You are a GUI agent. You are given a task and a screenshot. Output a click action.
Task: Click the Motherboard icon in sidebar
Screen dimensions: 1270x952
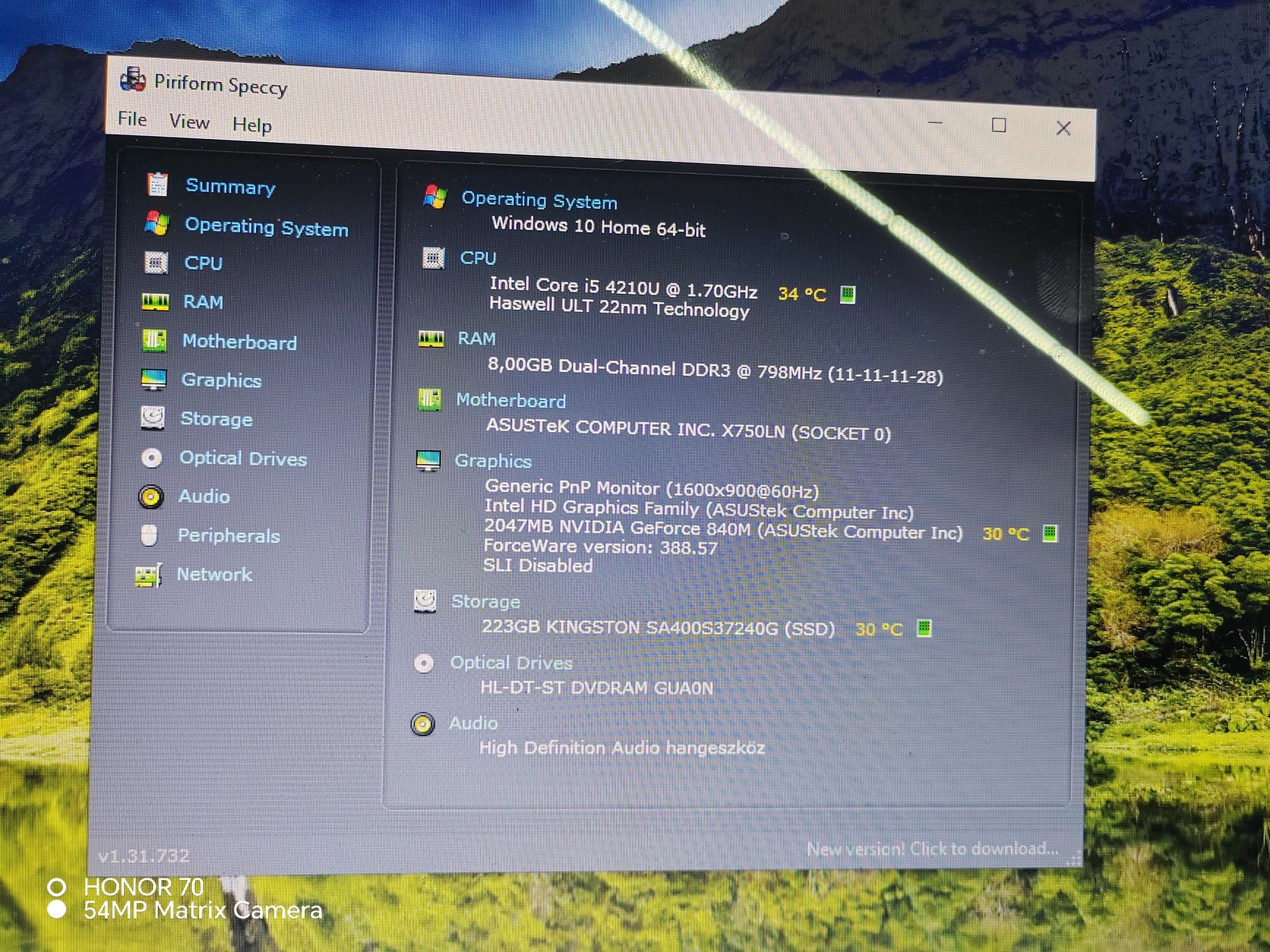click(x=154, y=341)
